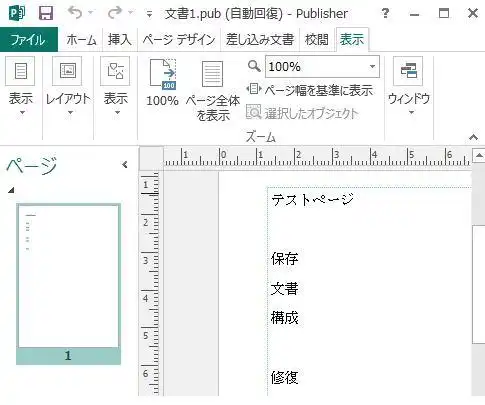The height and width of the screenshot is (405, 485).
Task: Expand the zoom percentage dropdown arrow
Action: (373, 67)
